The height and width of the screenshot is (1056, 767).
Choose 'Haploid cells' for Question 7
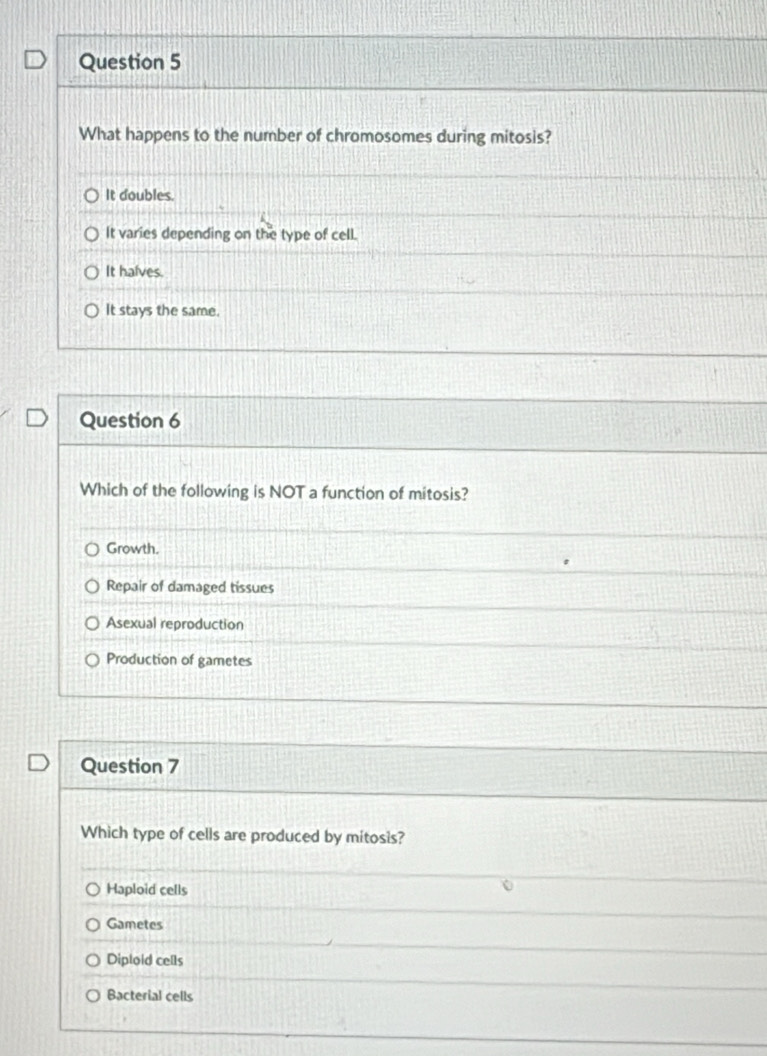[x=92, y=890]
